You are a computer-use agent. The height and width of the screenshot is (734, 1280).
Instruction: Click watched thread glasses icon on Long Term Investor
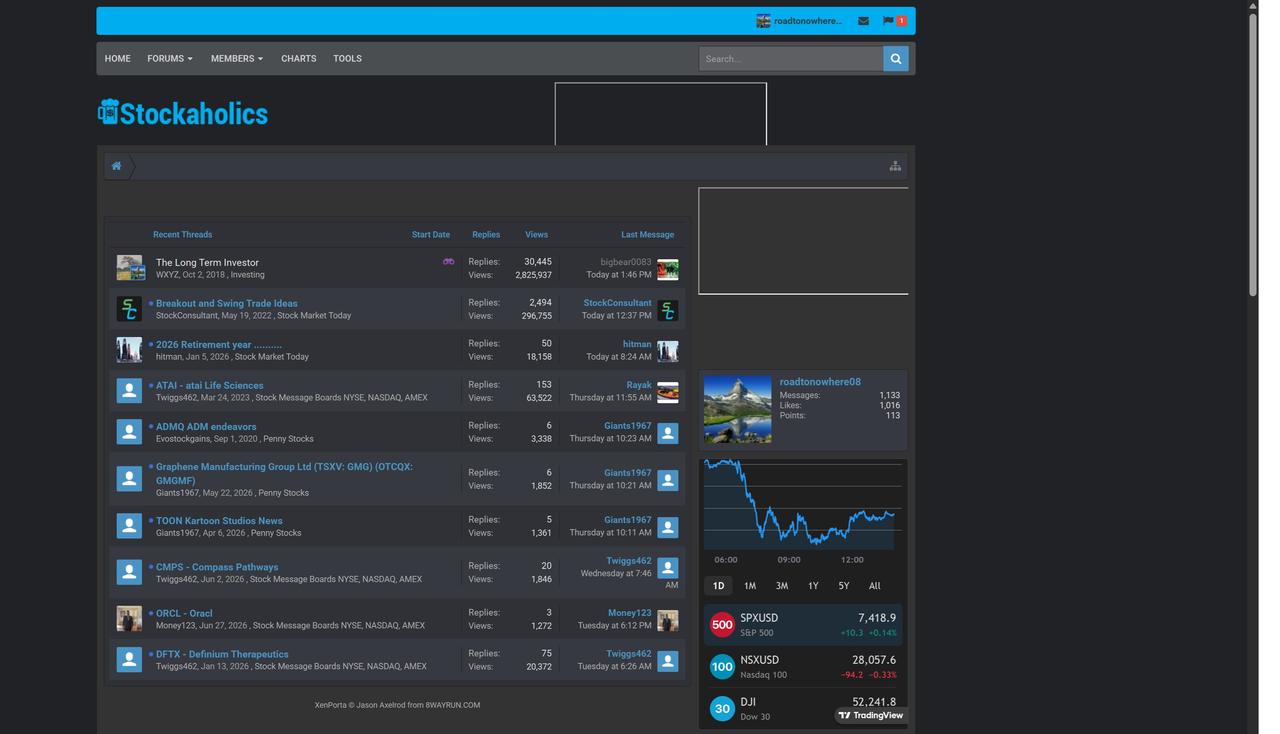(448, 262)
